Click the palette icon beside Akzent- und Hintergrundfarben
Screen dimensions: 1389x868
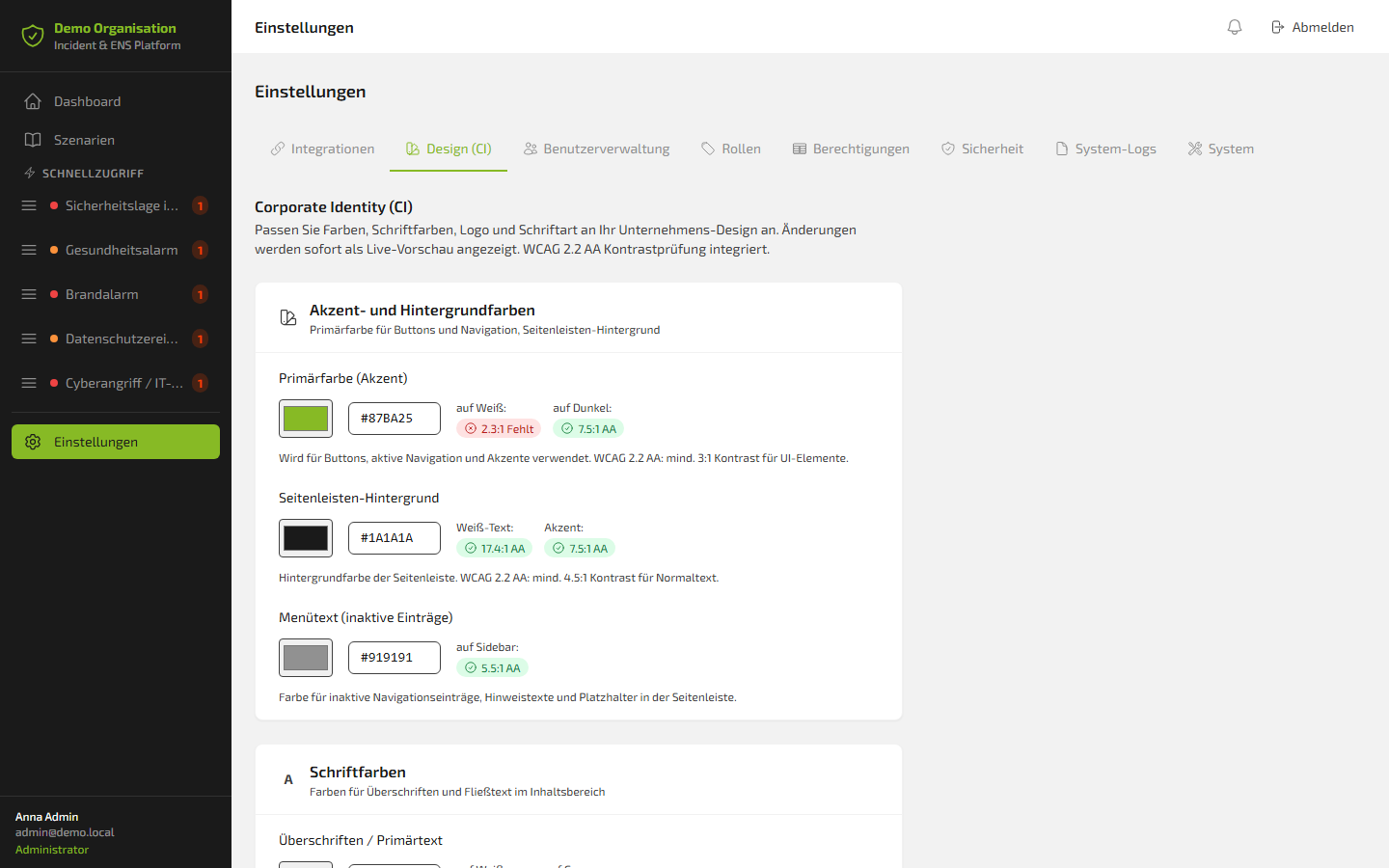coord(287,317)
